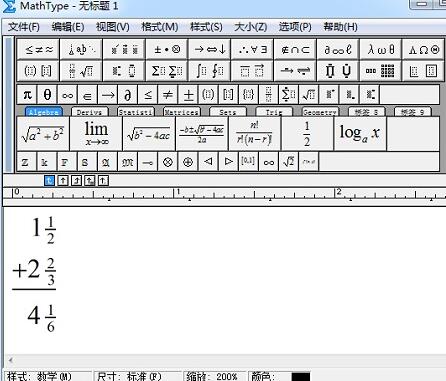Click the black color swatch in status bar

pyautogui.click(x=300, y=377)
